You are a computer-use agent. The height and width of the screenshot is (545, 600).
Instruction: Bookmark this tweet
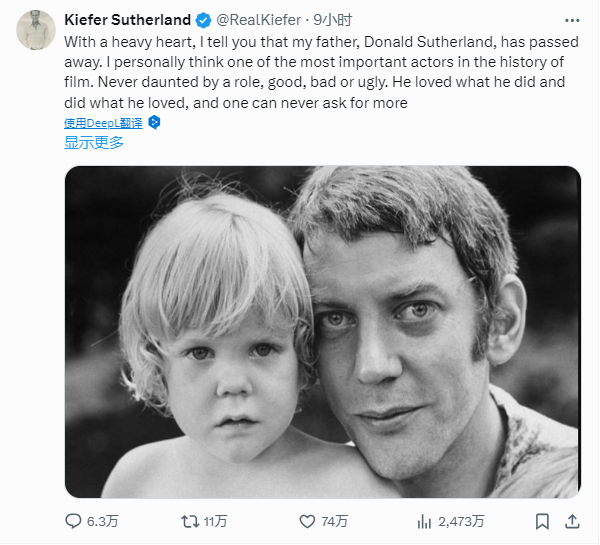click(542, 521)
